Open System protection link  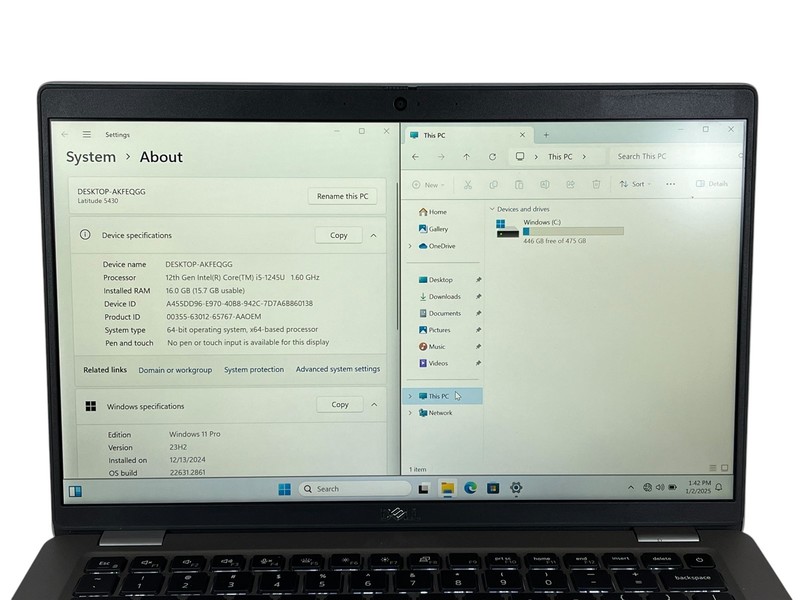tap(254, 369)
